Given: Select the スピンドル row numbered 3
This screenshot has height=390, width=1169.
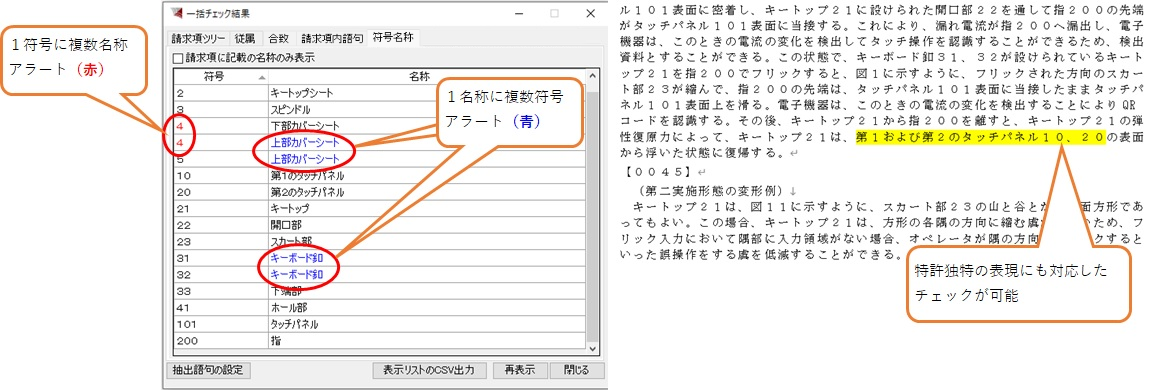Looking at the screenshot, I should point(380,109).
